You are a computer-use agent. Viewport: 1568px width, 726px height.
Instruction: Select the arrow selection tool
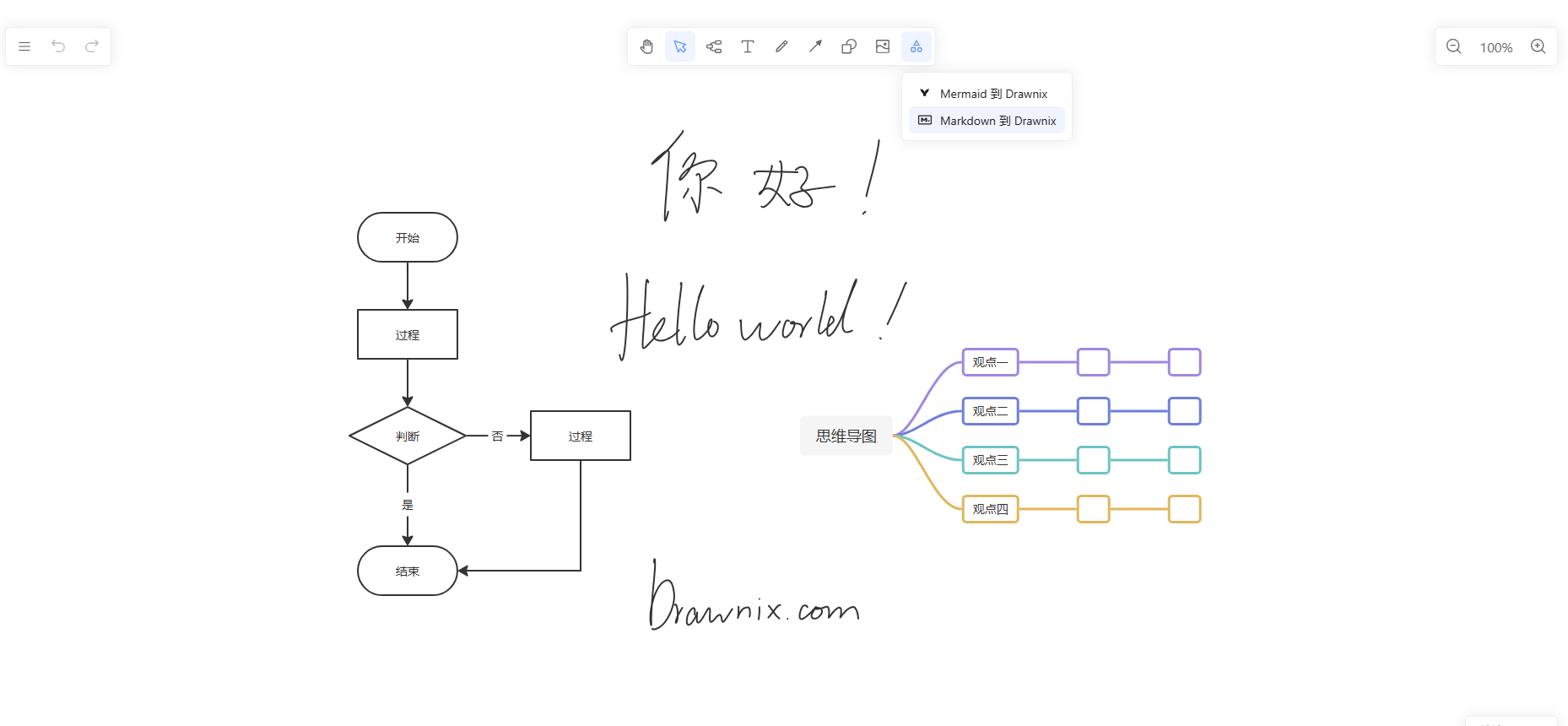point(680,46)
